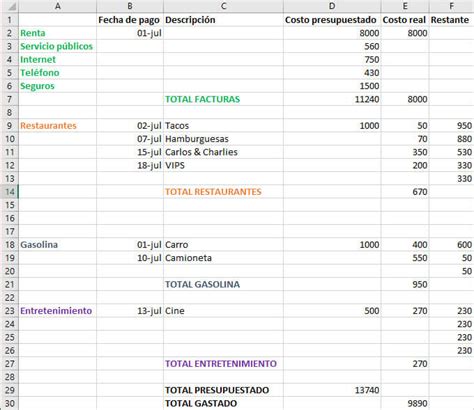The height and width of the screenshot is (410, 474).
Task: Select column B header
Action: point(130,6)
